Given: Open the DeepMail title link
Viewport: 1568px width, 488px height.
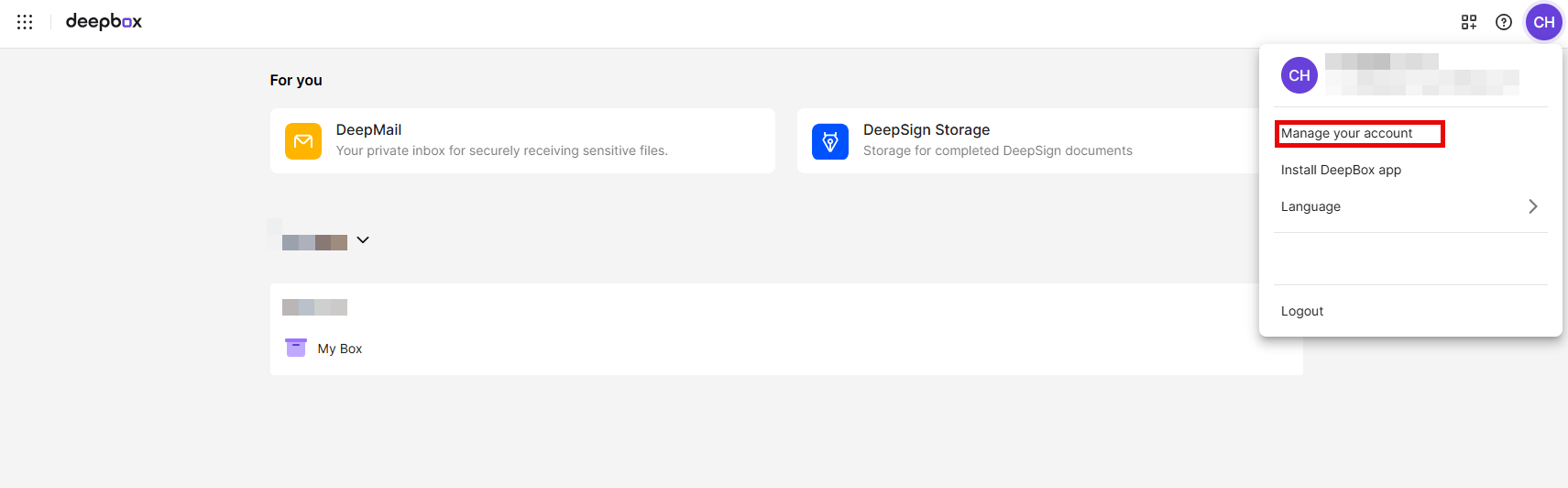Looking at the screenshot, I should click(x=368, y=130).
